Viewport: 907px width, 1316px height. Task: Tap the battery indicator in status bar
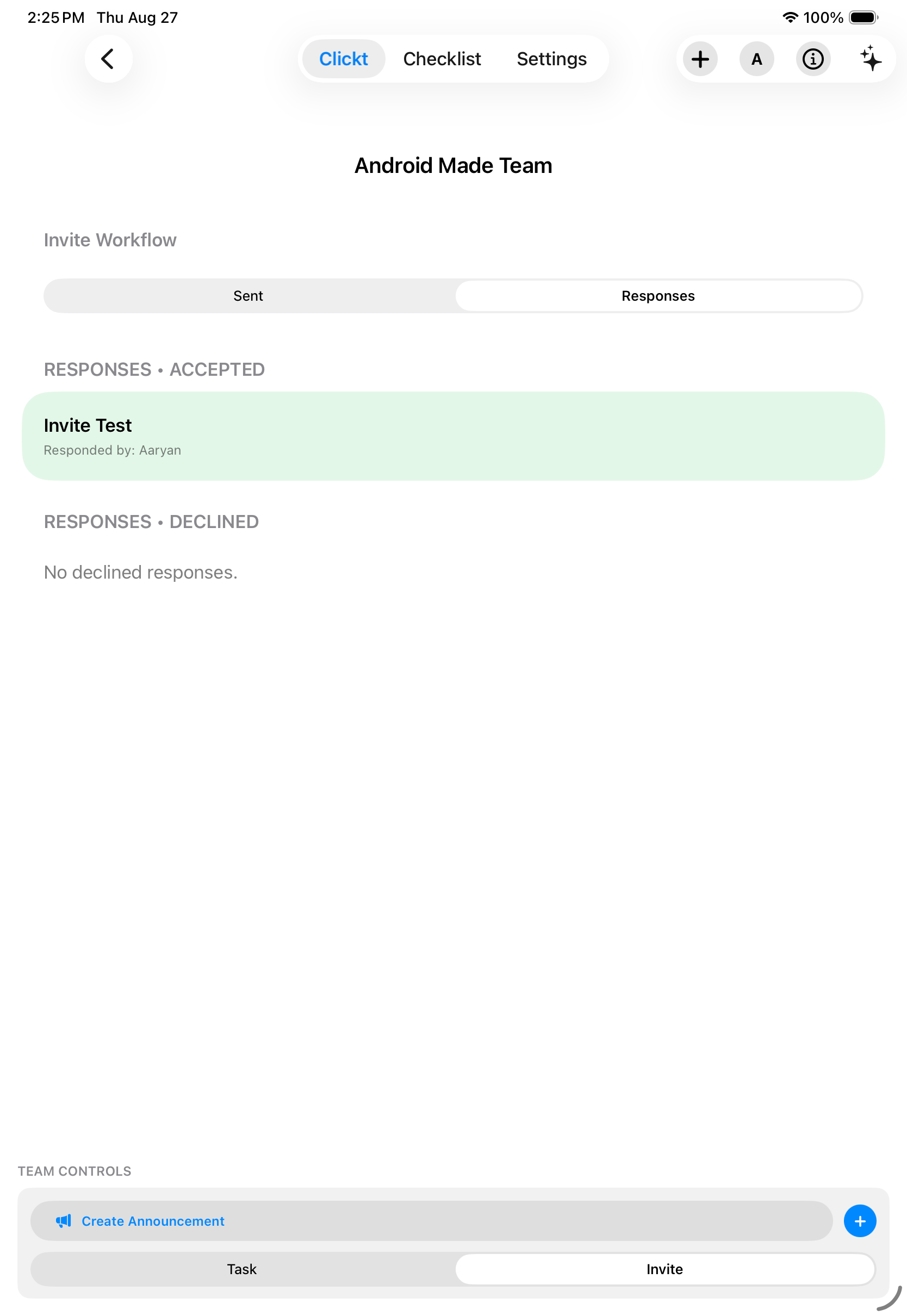click(863, 17)
